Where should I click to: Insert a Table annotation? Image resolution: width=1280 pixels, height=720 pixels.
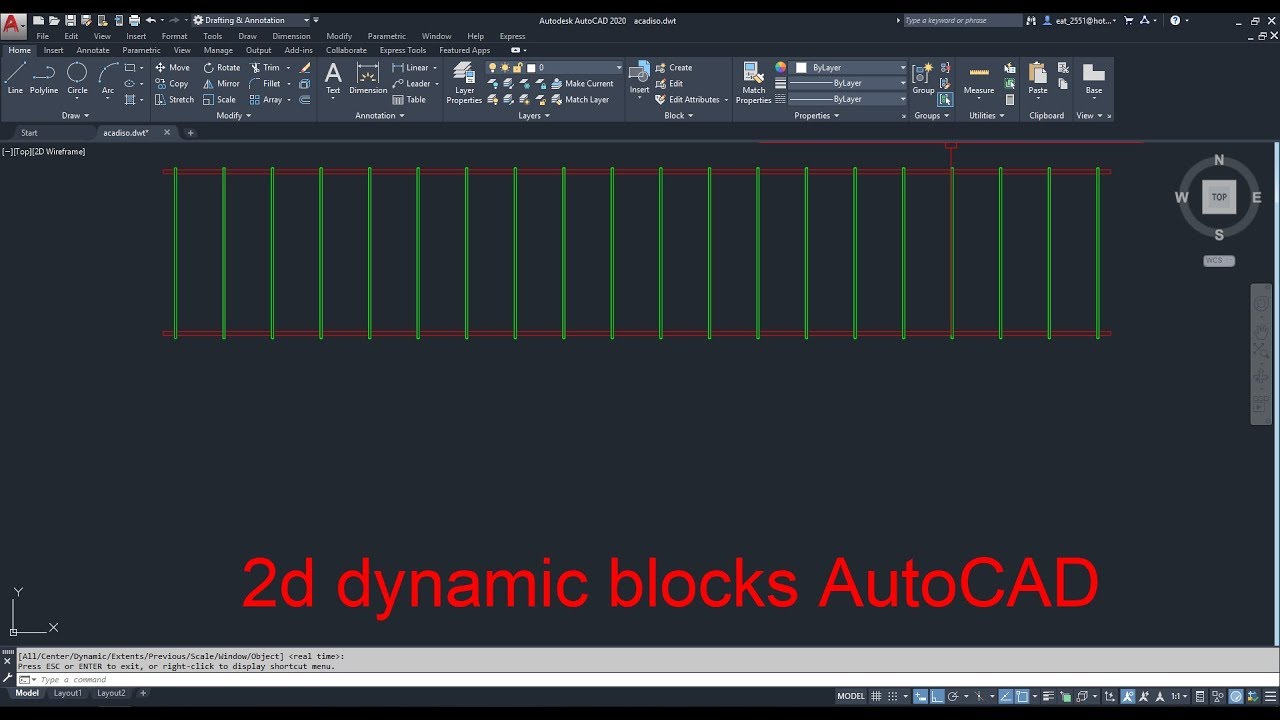point(409,100)
